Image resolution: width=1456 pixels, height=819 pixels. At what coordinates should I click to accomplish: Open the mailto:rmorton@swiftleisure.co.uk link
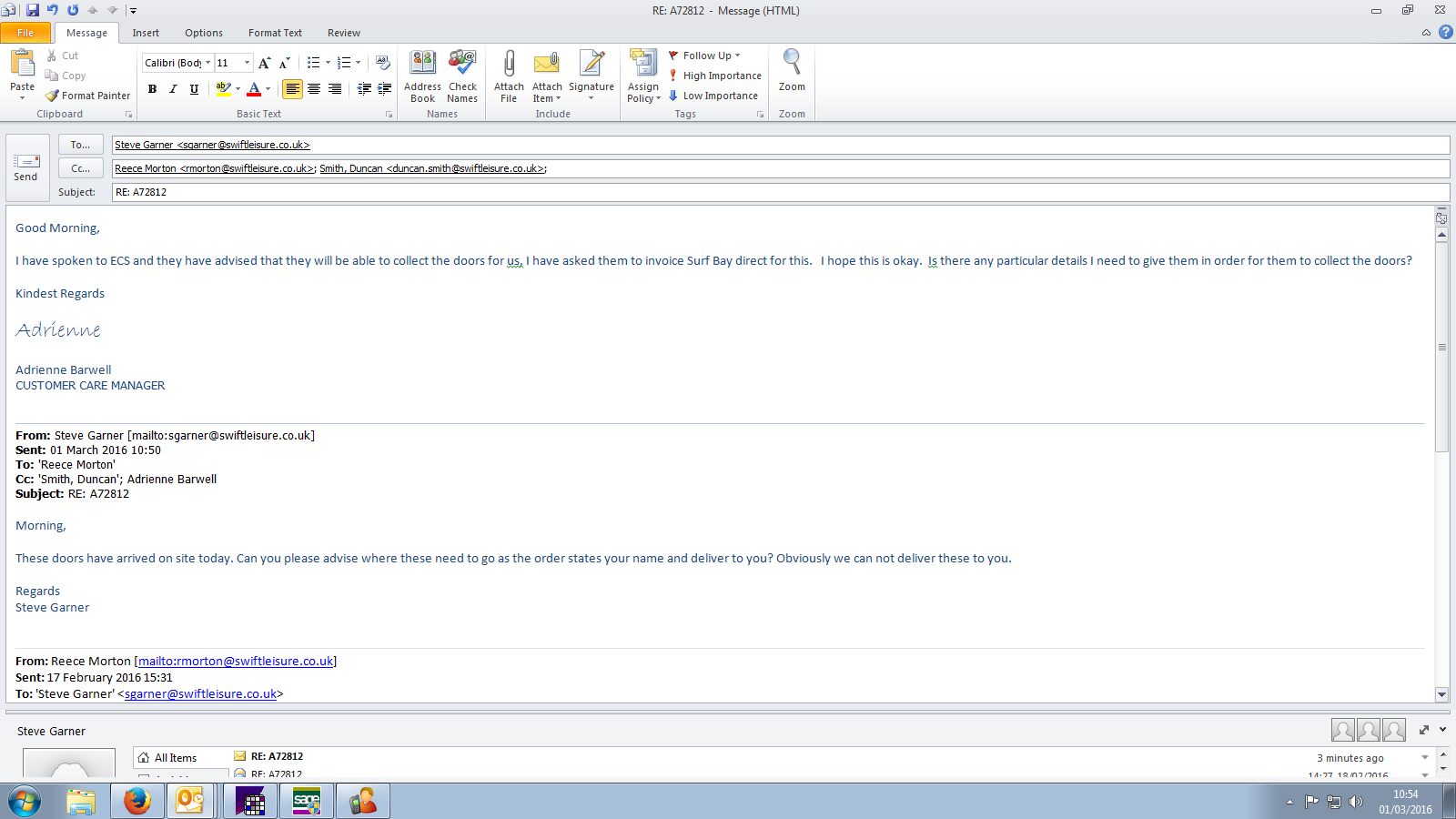[x=236, y=662]
